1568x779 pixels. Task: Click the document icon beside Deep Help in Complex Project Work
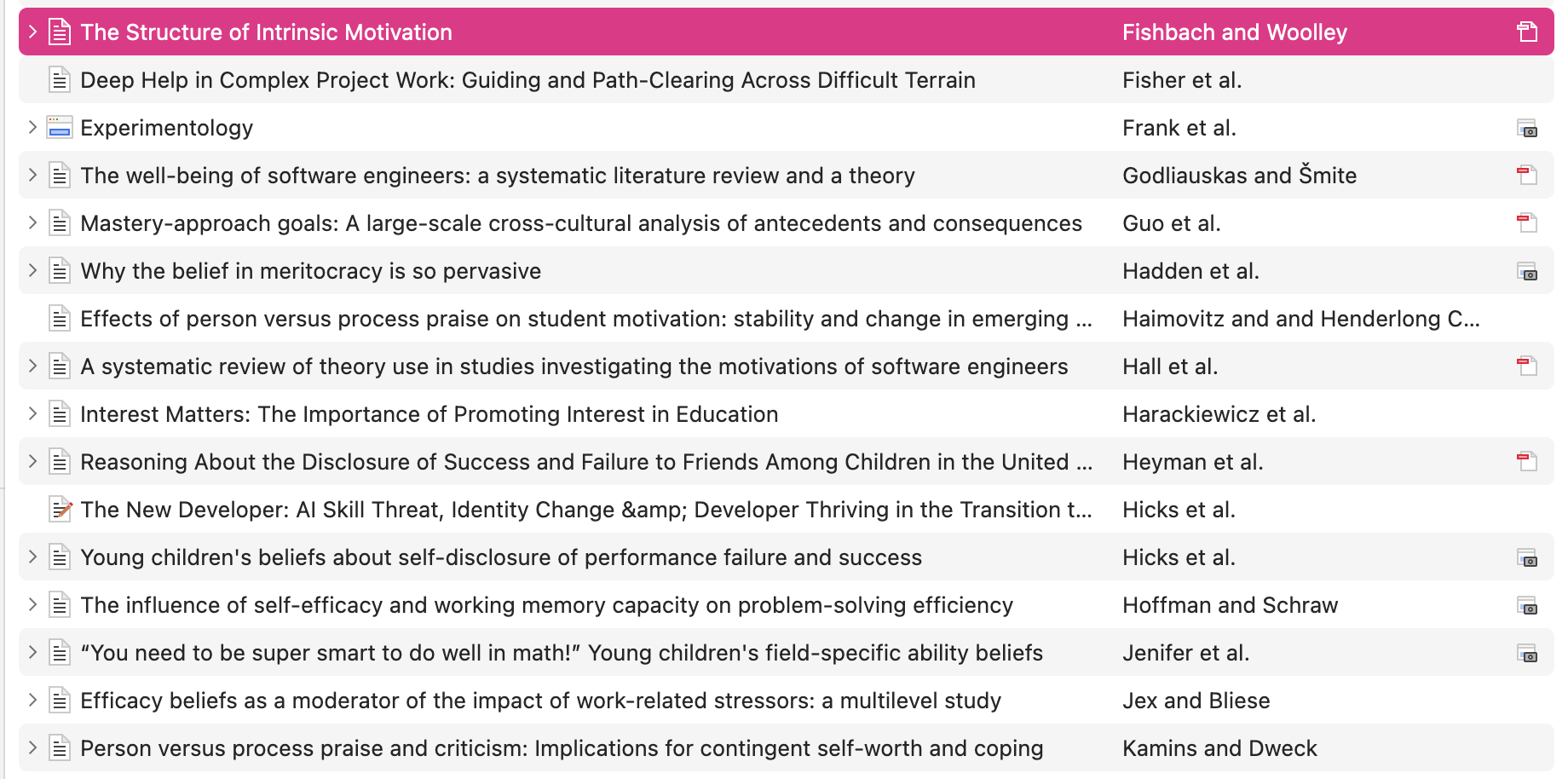pyautogui.click(x=60, y=80)
